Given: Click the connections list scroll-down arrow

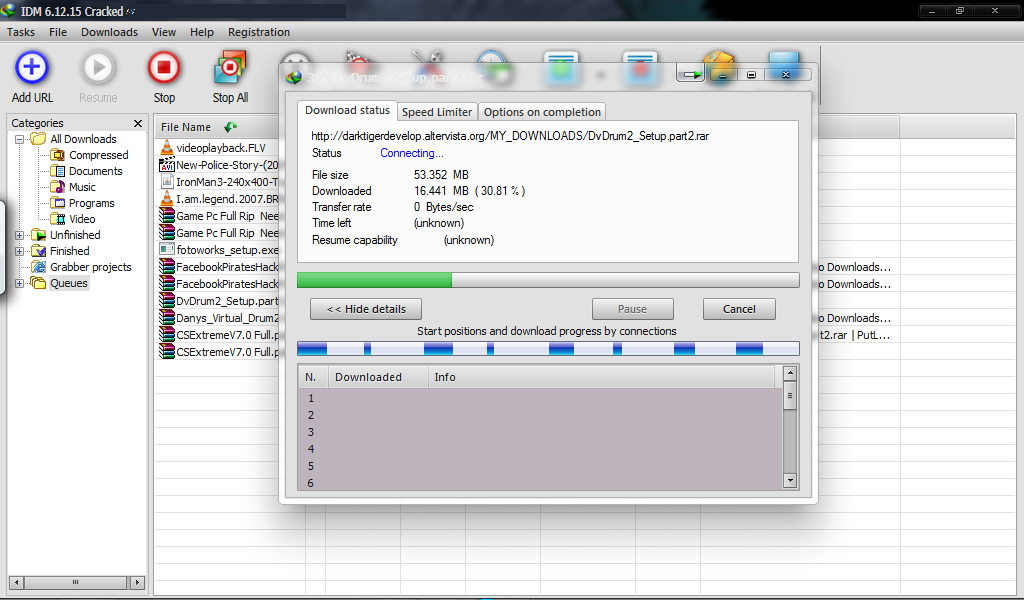Looking at the screenshot, I should [790, 481].
